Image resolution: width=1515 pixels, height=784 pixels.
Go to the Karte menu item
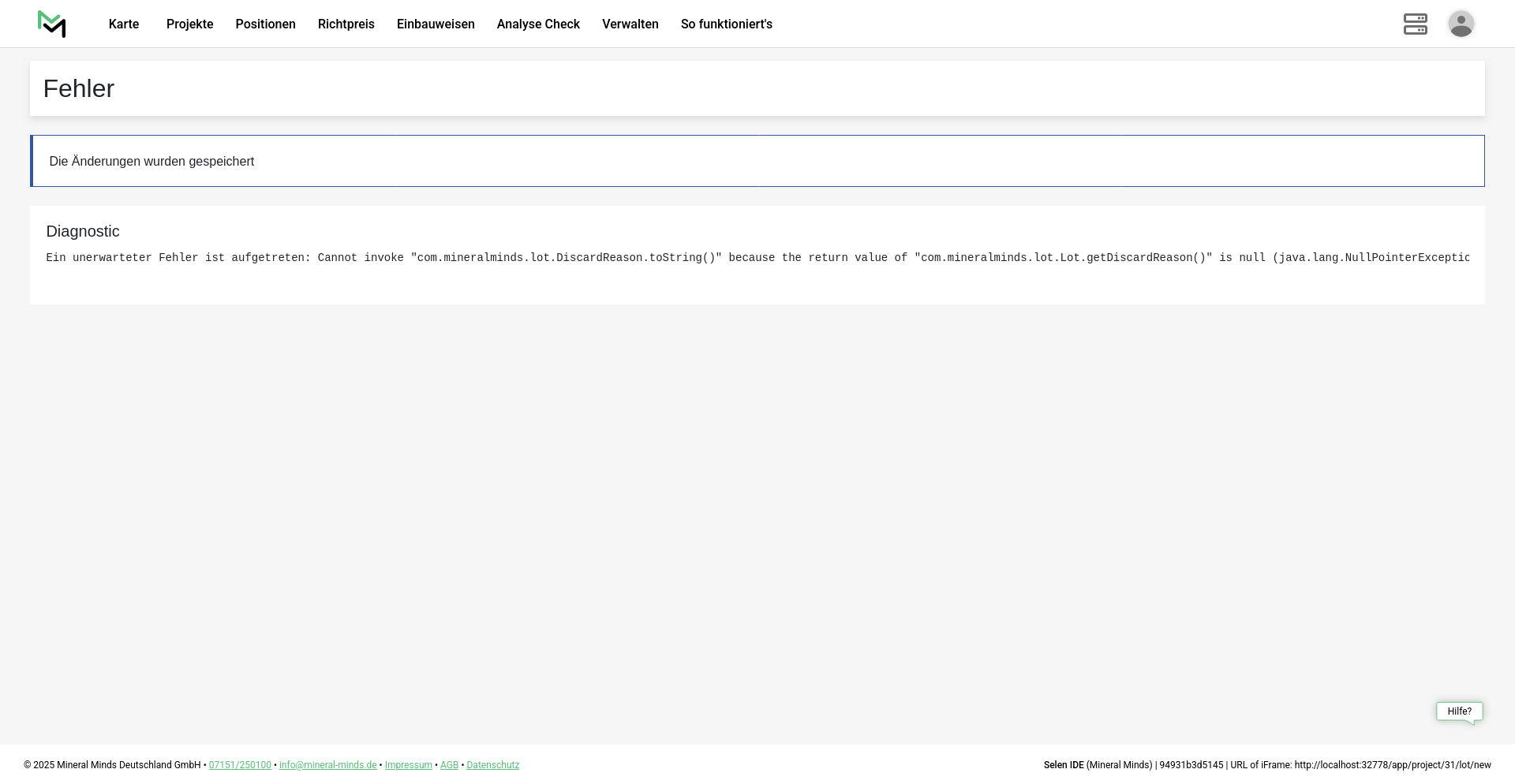coord(124,24)
